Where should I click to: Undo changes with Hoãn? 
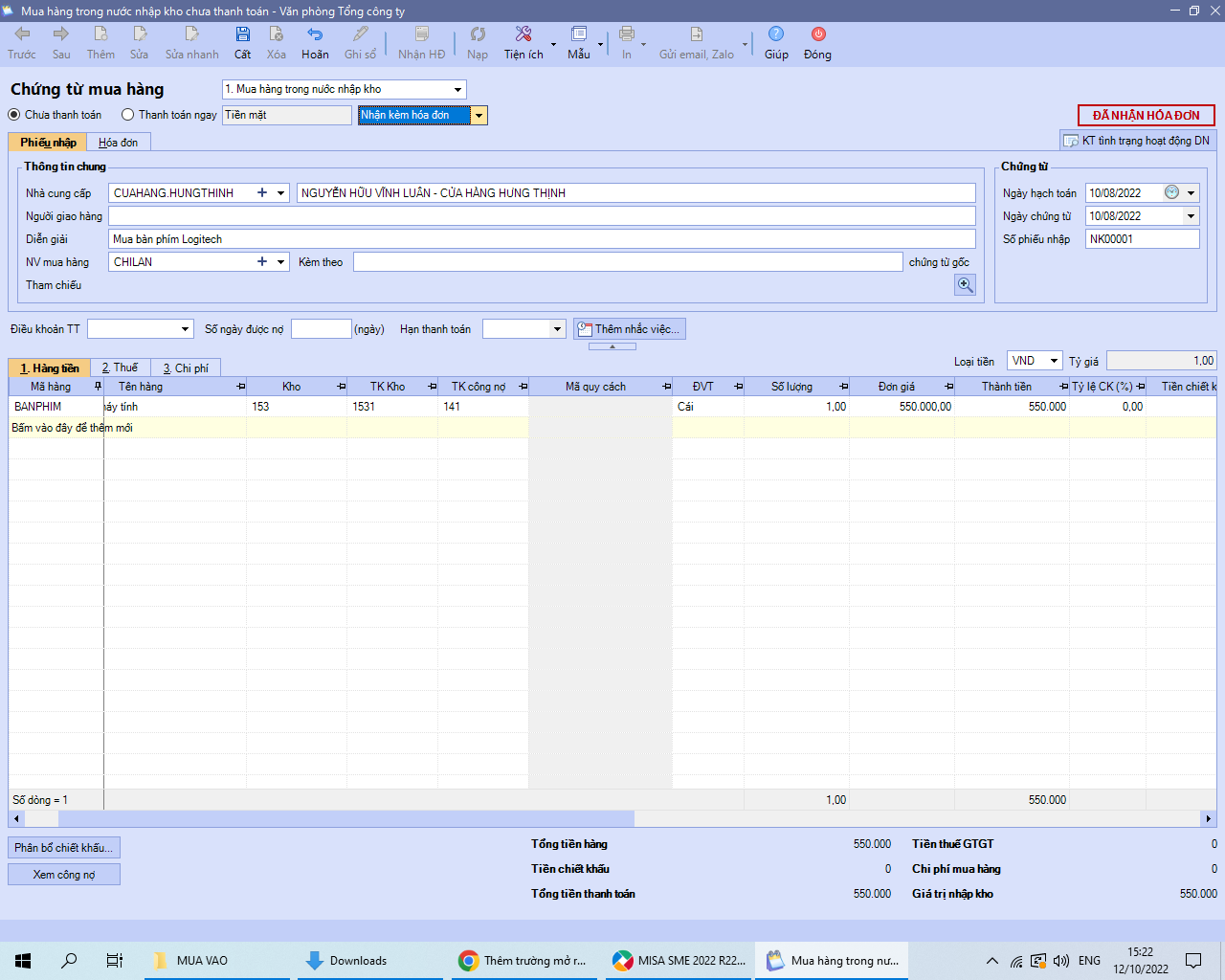315,43
